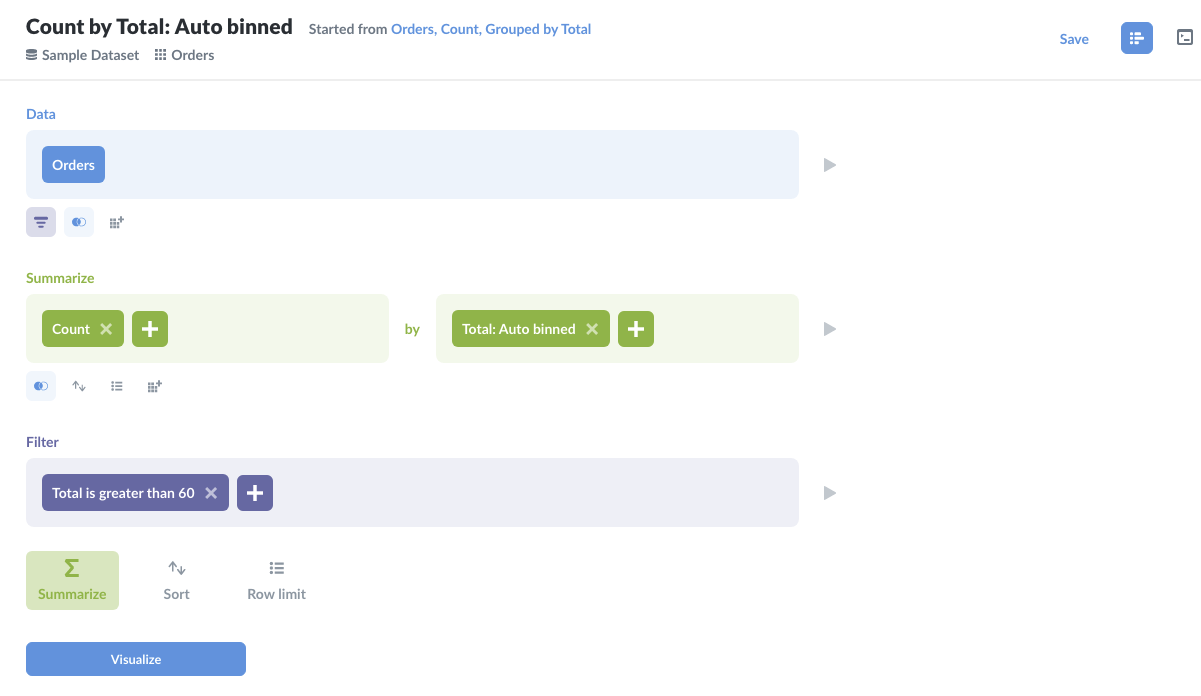The height and width of the screenshot is (696, 1201).
Task: Select the Sample Dataset breadcrumb
Action: coord(82,55)
